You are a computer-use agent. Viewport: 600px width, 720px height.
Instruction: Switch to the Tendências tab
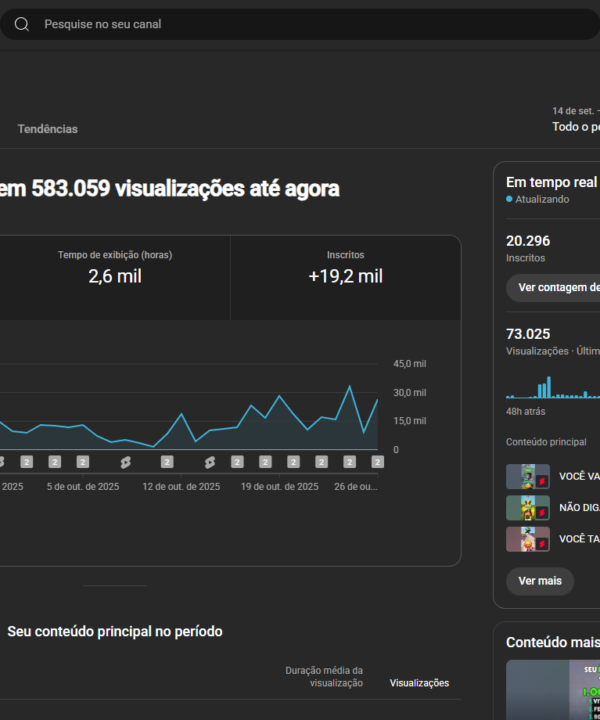click(47, 129)
